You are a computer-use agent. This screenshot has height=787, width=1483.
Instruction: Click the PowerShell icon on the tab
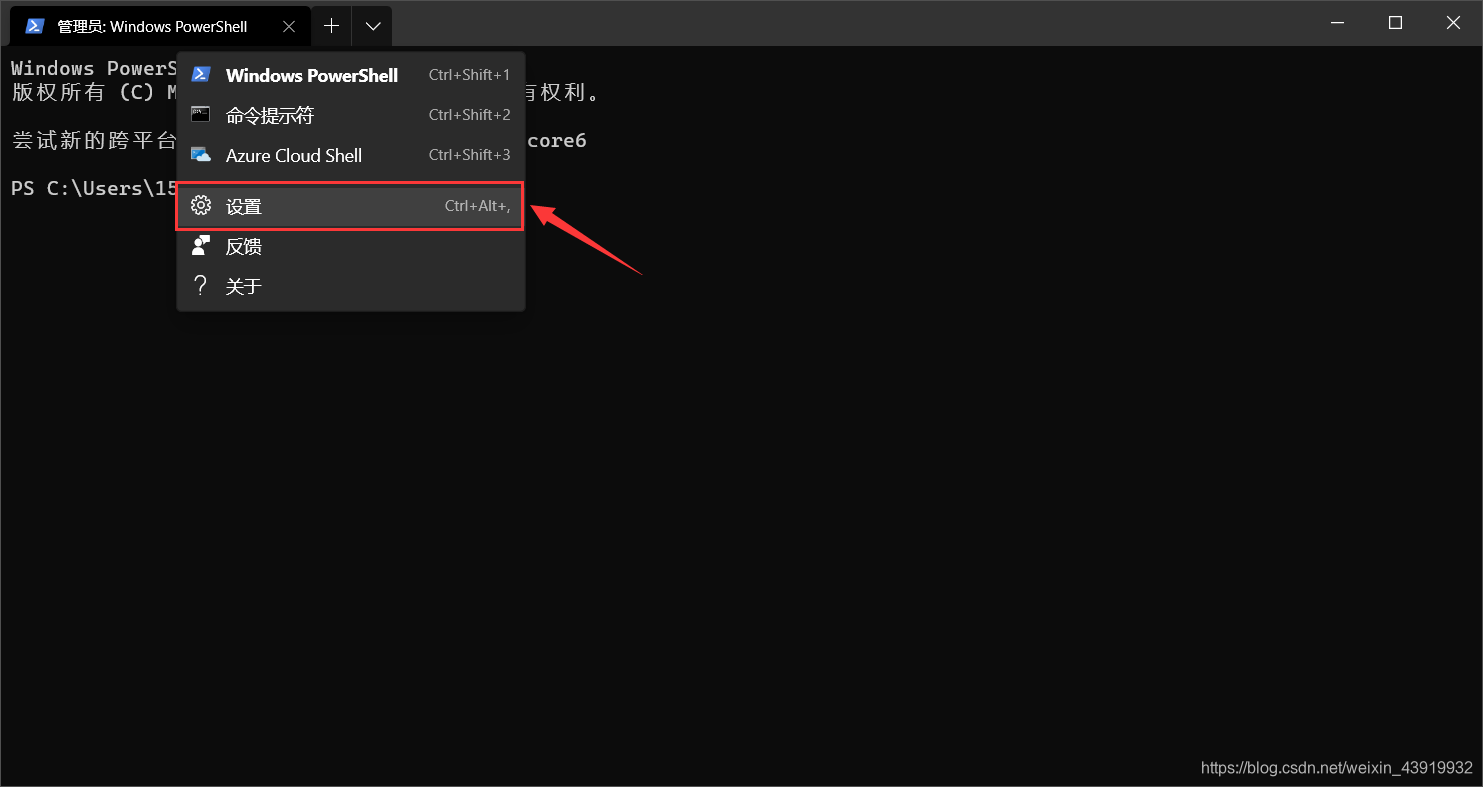35,26
